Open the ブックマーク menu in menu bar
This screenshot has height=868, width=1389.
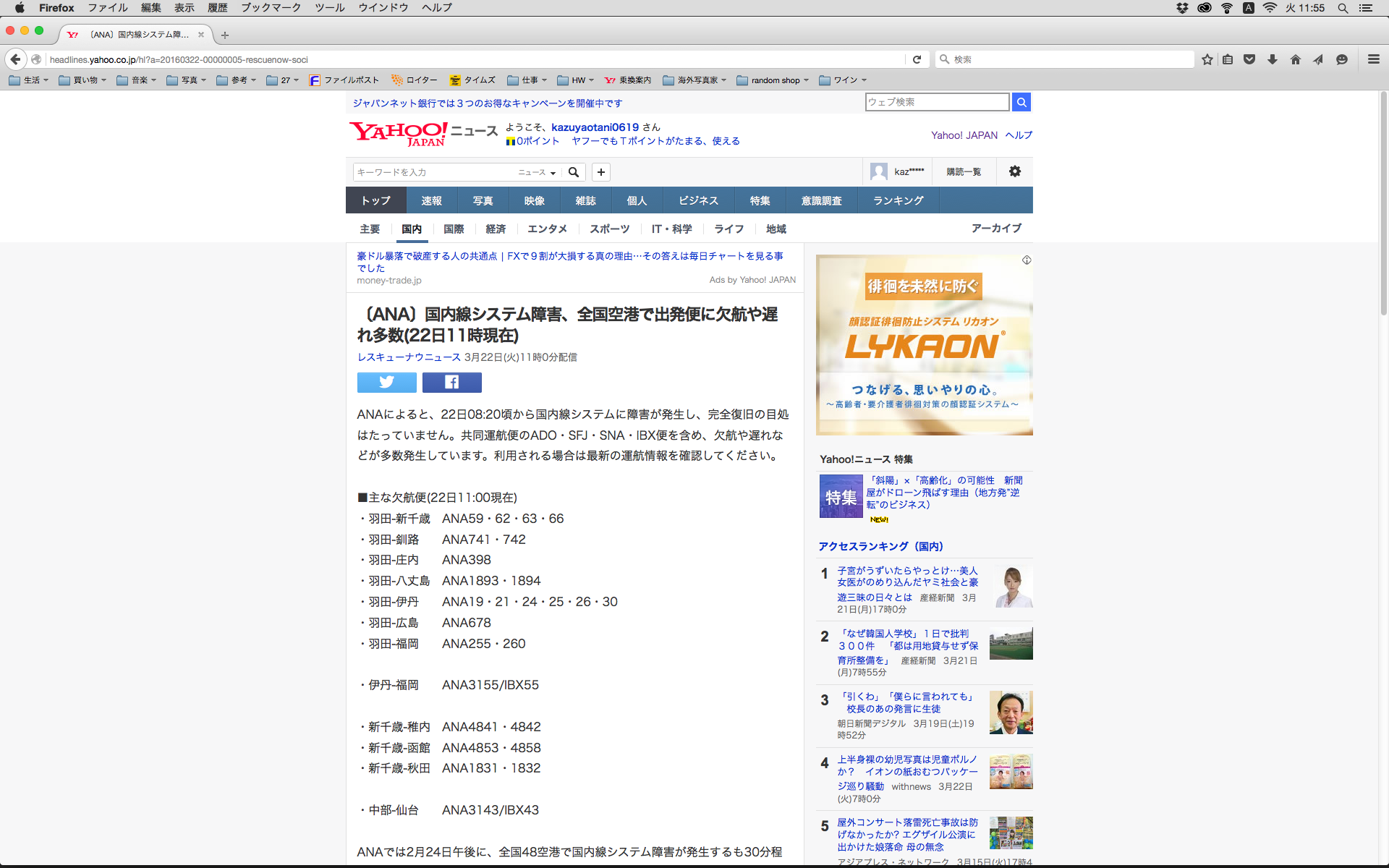(271, 8)
